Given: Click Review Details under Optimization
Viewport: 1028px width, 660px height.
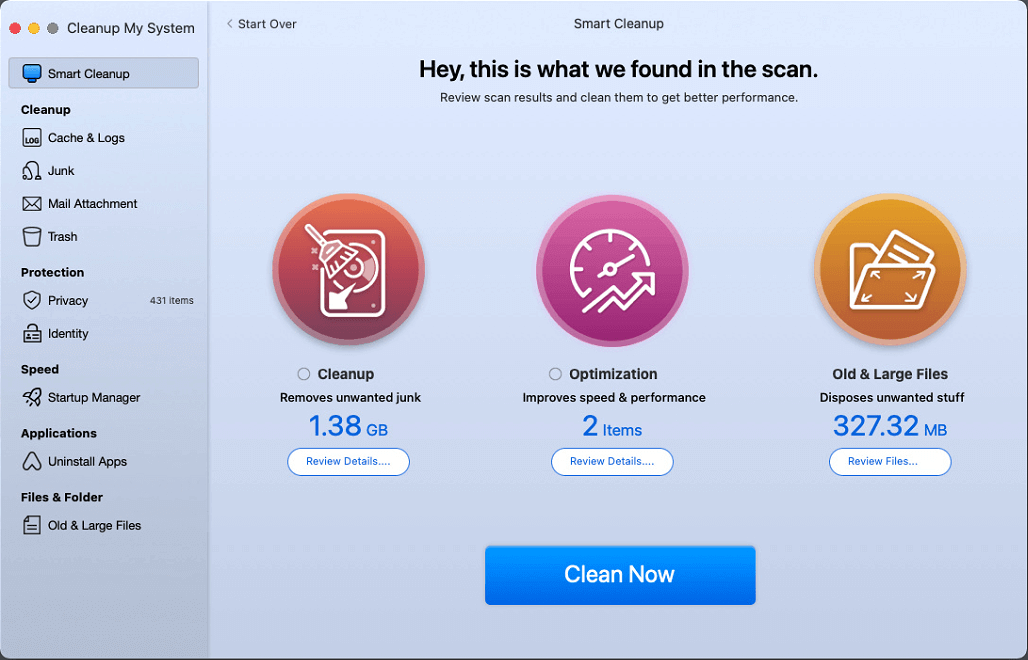Looking at the screenshot, I should click(612, 462).
